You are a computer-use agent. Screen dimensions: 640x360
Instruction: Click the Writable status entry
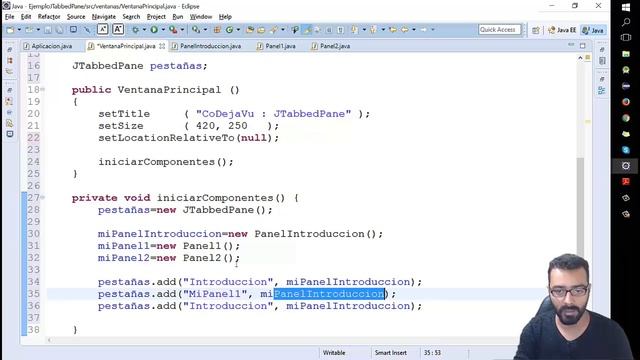[x=334, y=353]
